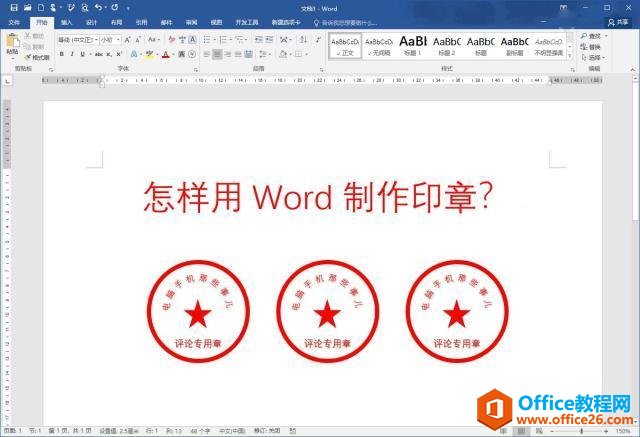640x437 pixels.
Task: Click the Character Shading icon
Action: pyautogui.click(x=182, y=54)
